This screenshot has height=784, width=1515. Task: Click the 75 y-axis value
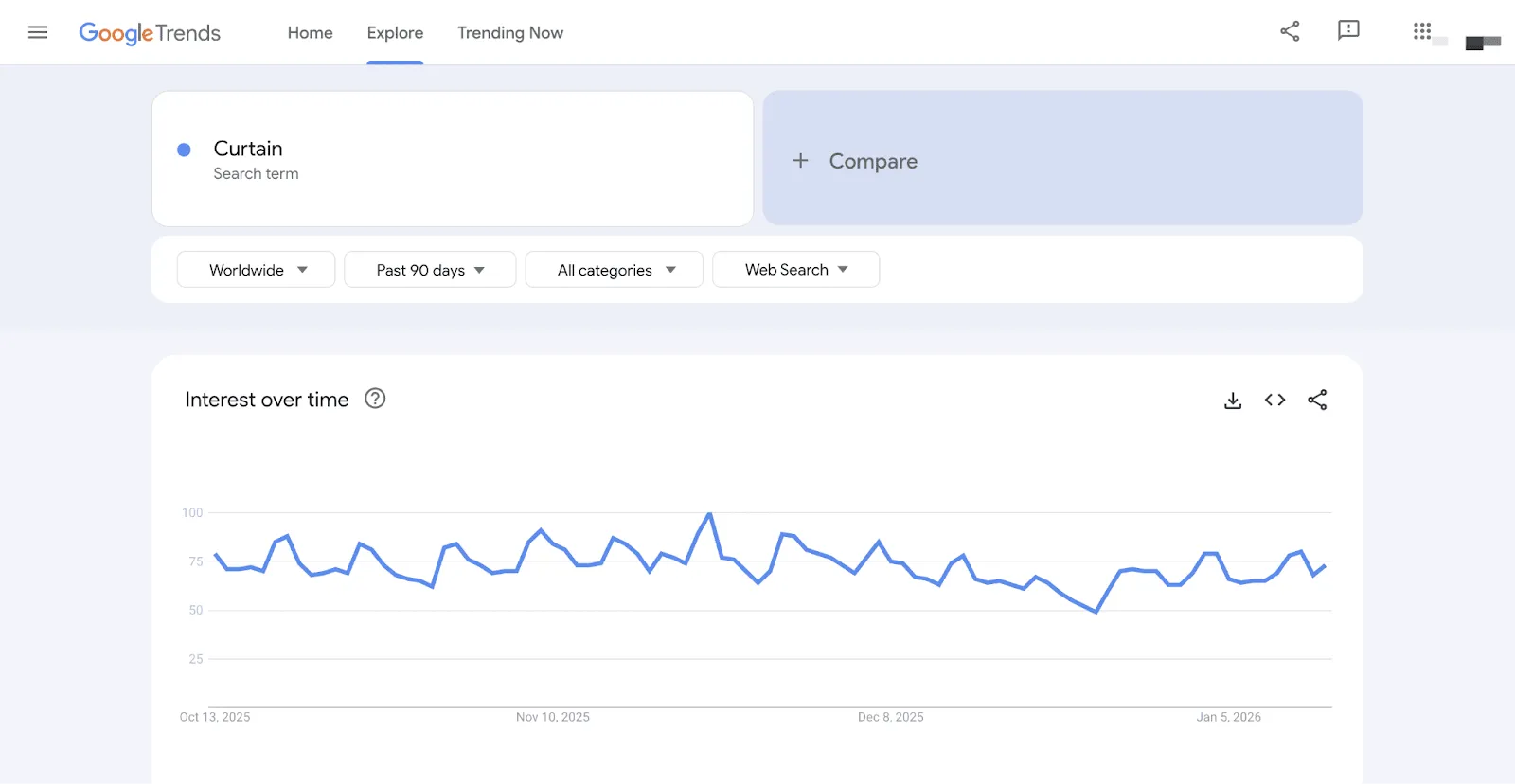tap(196, 561)
